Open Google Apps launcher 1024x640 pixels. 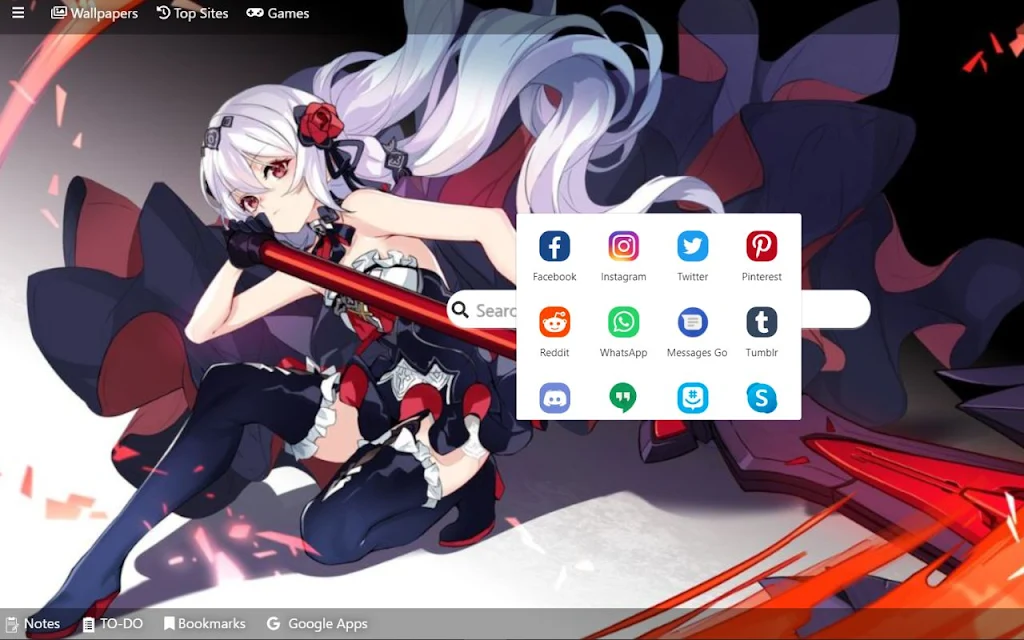[x=317, y=624]
